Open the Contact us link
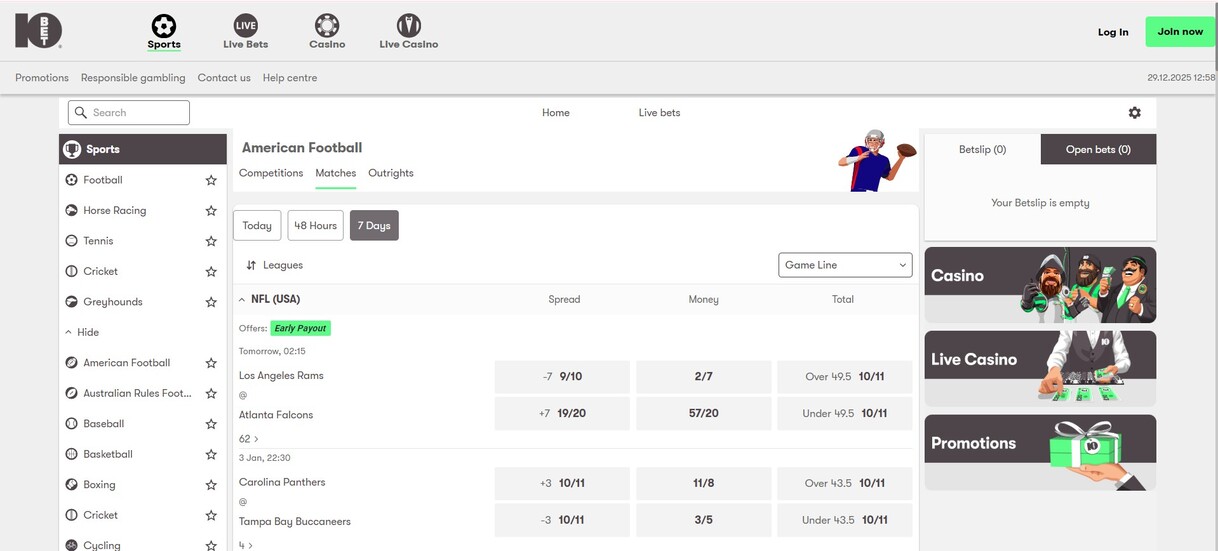 (224, 78)
